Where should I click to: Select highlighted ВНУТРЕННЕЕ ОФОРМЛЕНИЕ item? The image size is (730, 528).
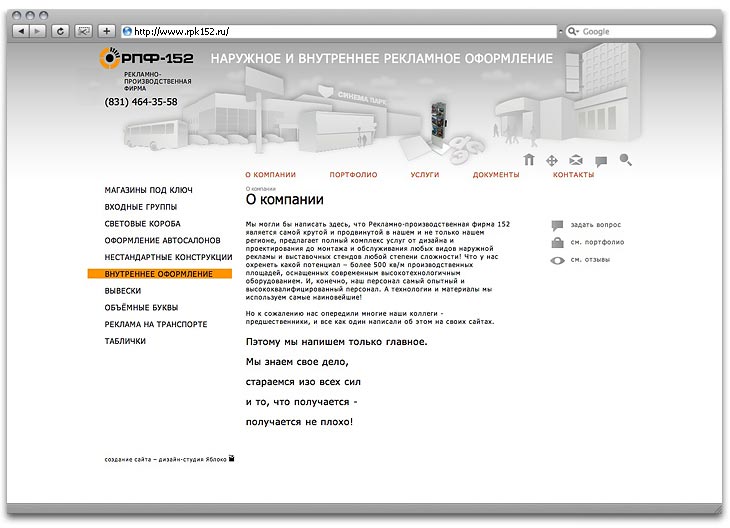tap(160, 274)
